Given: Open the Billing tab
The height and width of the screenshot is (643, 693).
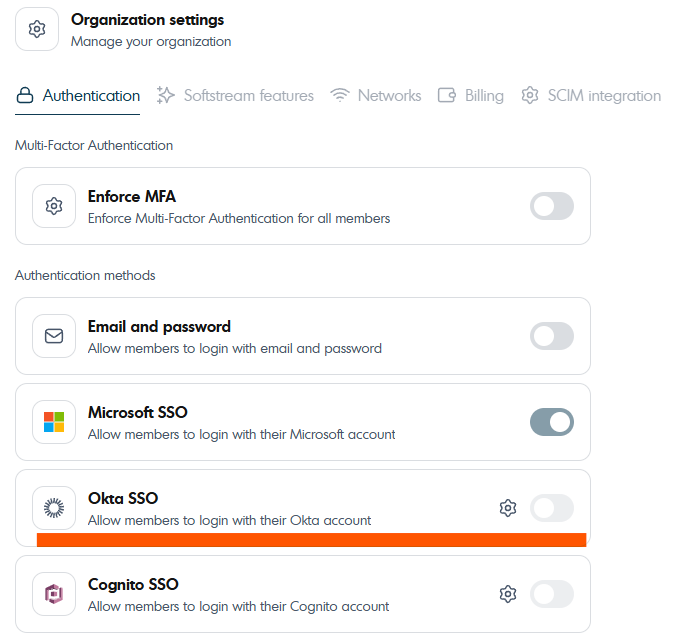Looking at the screenshot, I should pyautogui.click(x=471, y=96).
